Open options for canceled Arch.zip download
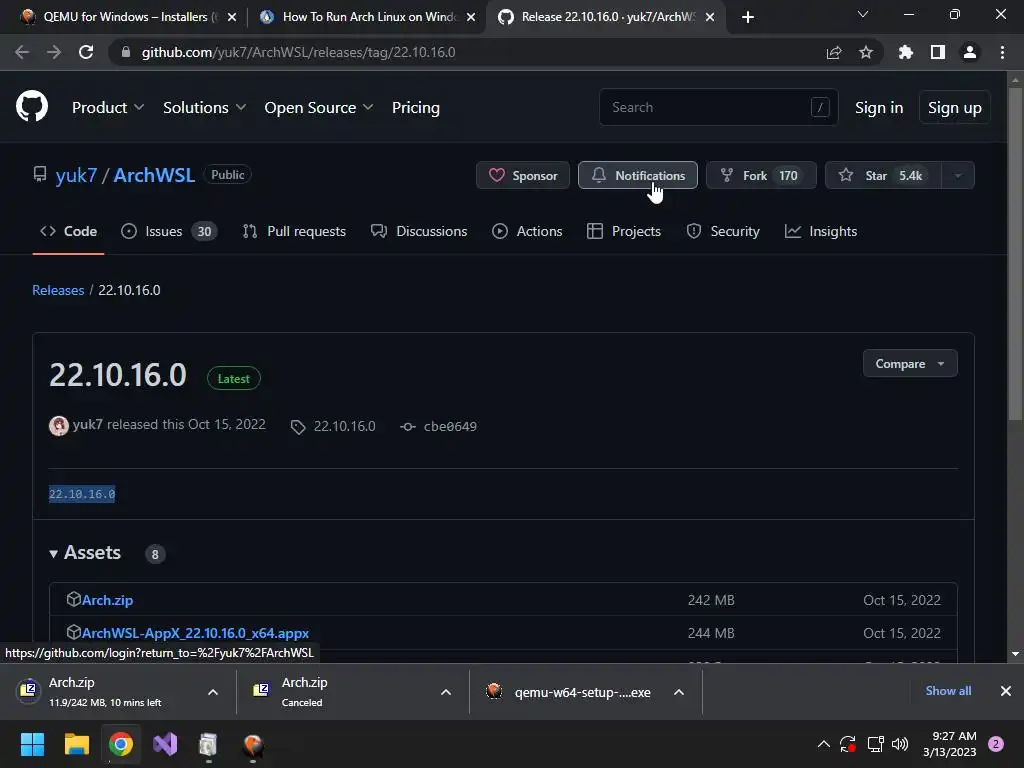The height and width of the screenshot is (768, 1024). [x=446, y=692]
